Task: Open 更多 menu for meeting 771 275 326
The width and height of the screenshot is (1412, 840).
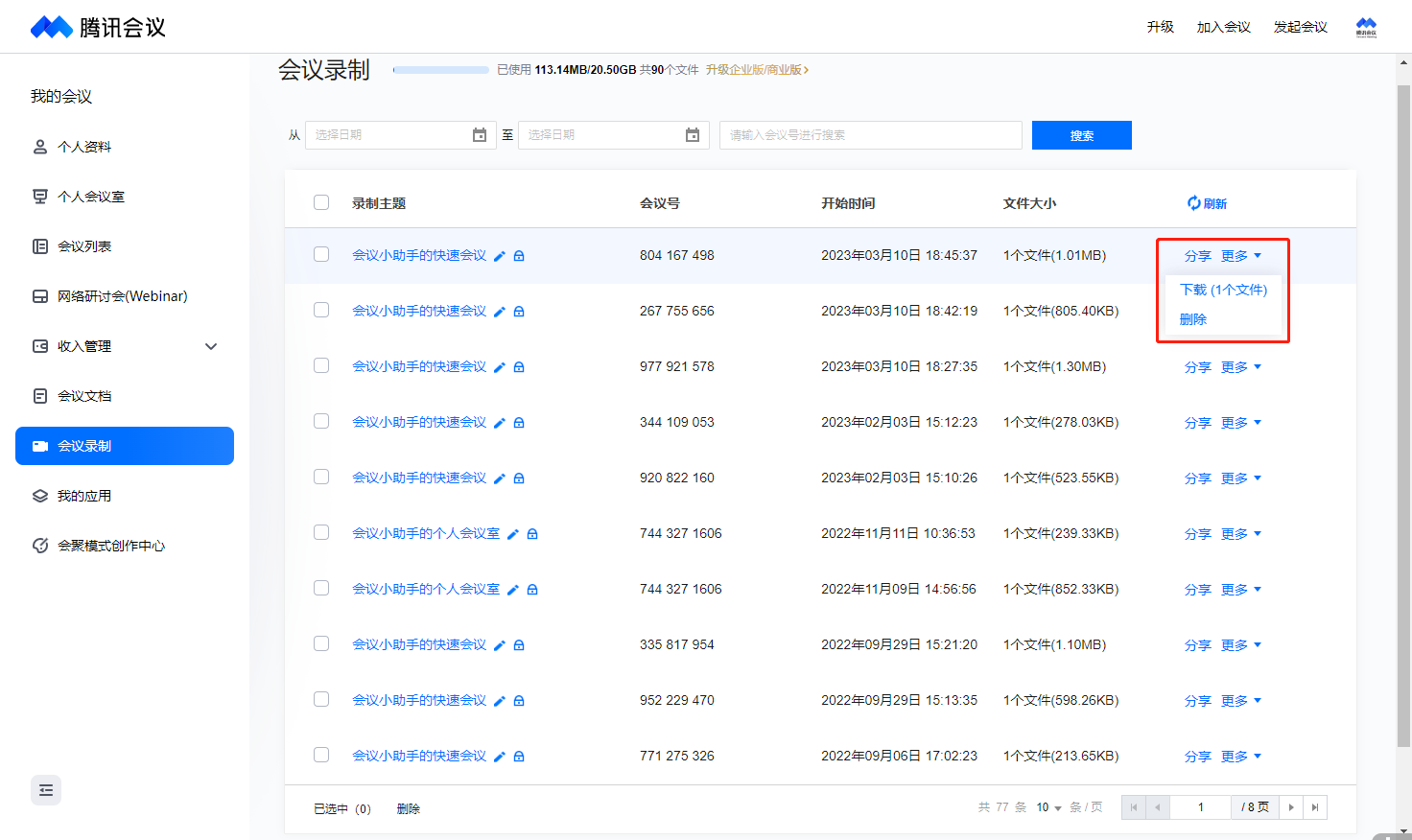Action: 1241,757
